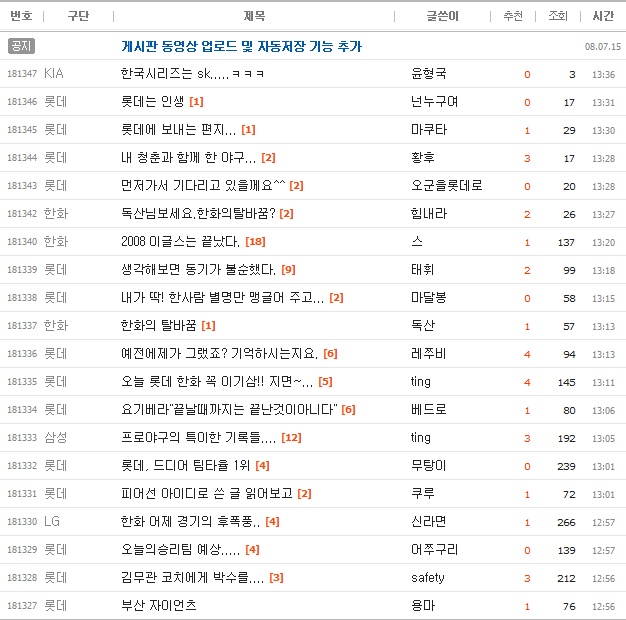Viewport: 626px width, 620px height.
Task: Click view count 266 in row 181330
Action: coord(567,522)
